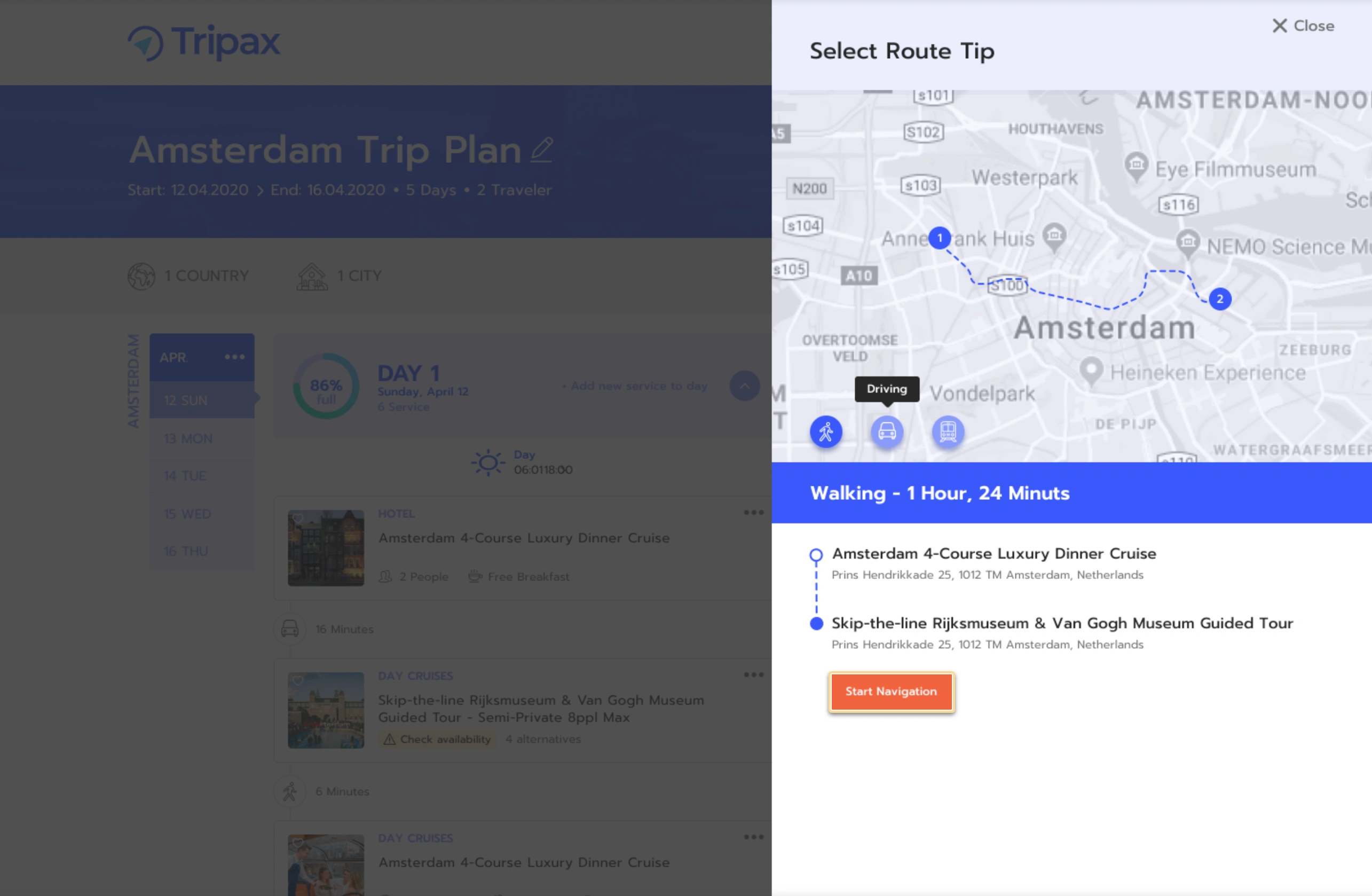Click the Check availability warning badge
The image size is (1372, 896).
click(x=437, y=739)
